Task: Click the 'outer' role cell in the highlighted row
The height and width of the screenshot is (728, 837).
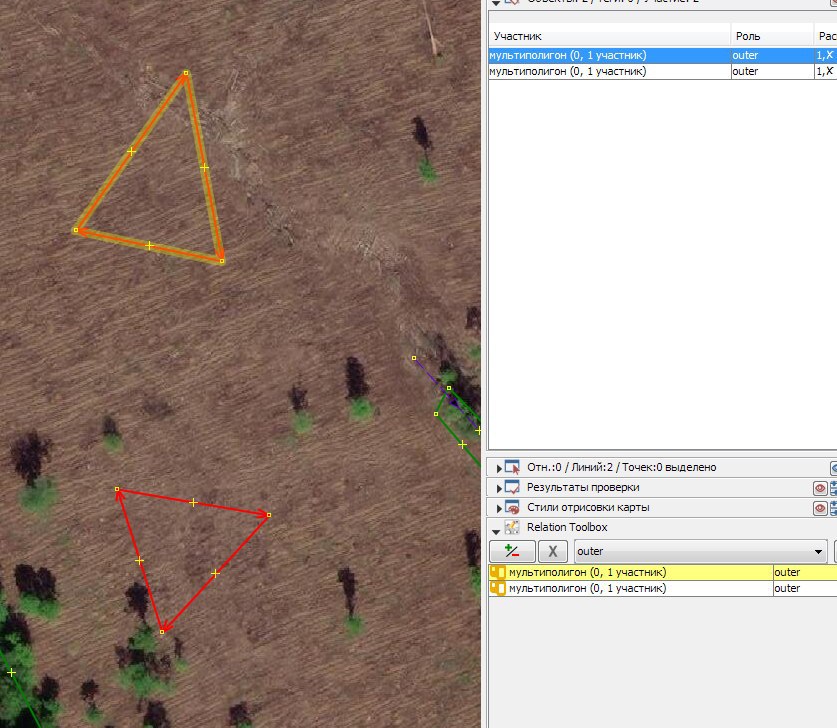Action: click(x=772, y=55)
